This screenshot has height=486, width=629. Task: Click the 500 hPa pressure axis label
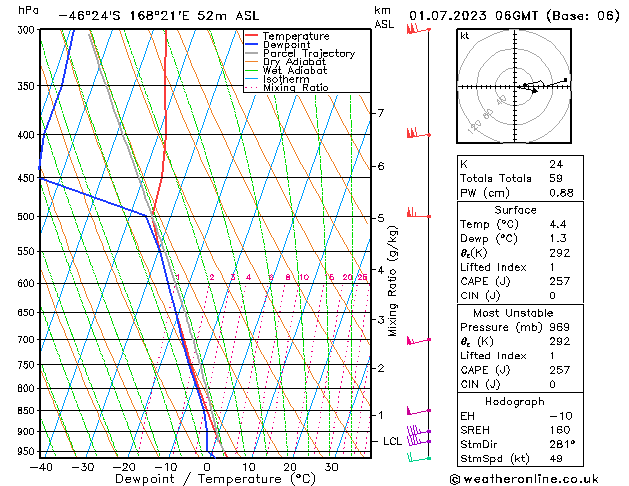[x=25, y=216]
